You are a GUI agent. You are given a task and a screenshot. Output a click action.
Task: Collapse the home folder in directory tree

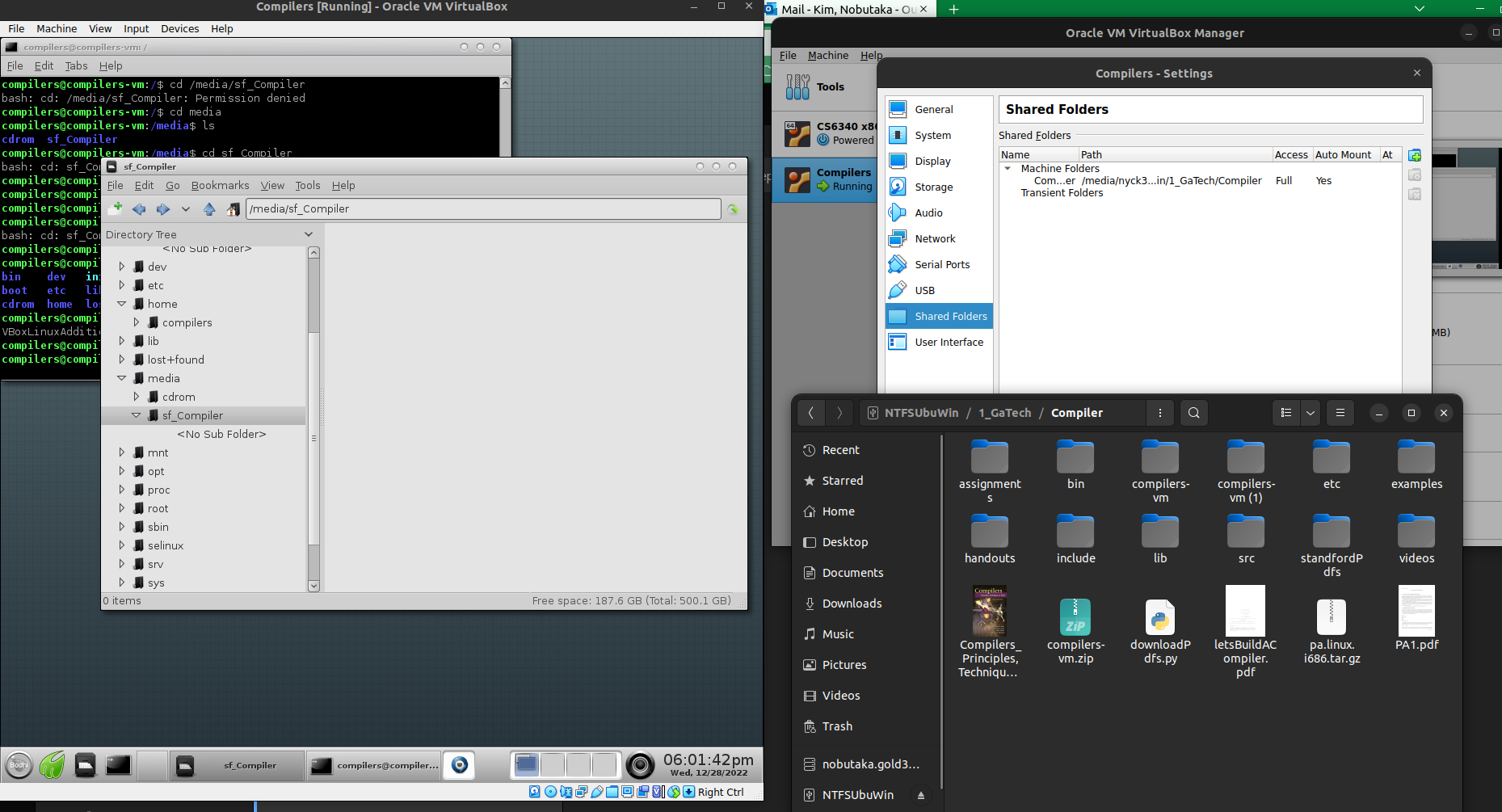[x=122, y=304]
